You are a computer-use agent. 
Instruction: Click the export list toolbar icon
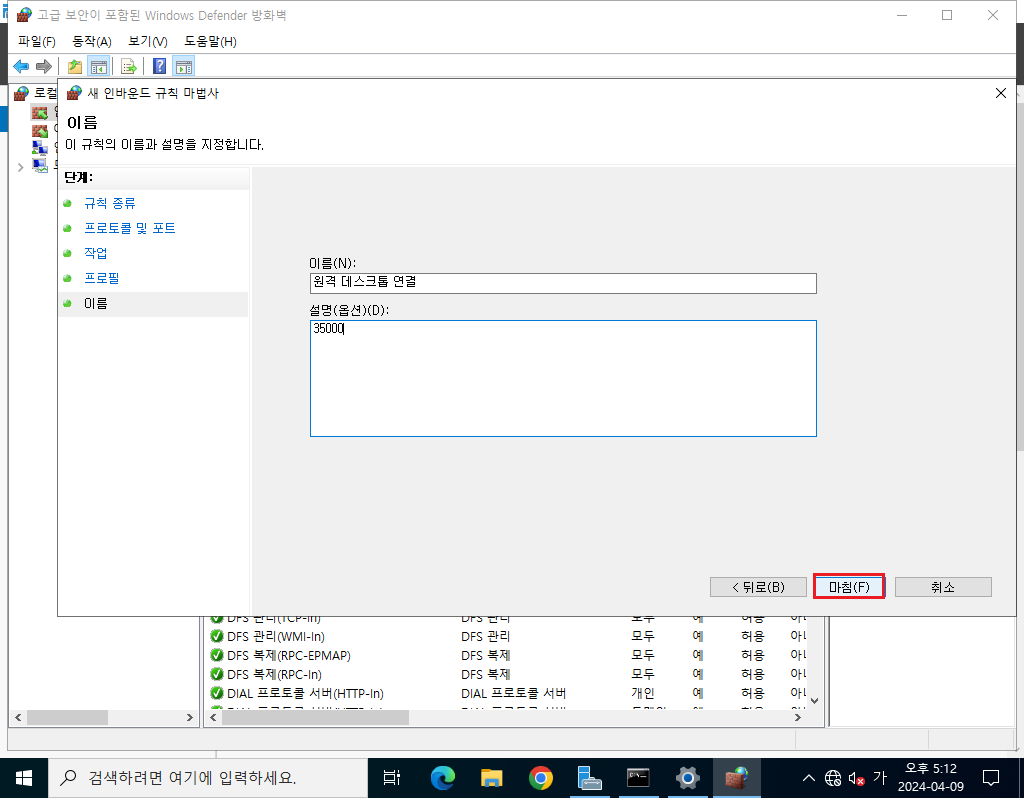[x=129, y=66]
